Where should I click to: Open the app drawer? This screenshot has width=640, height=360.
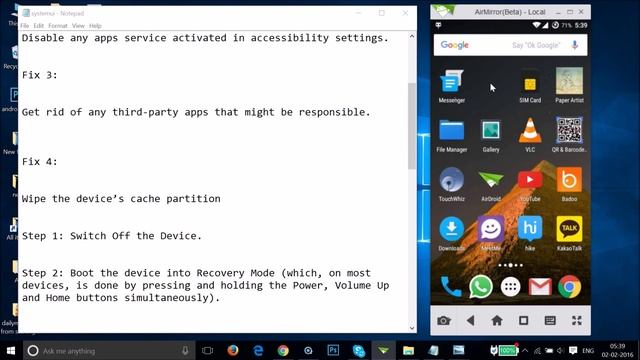[x=510, y=287]
